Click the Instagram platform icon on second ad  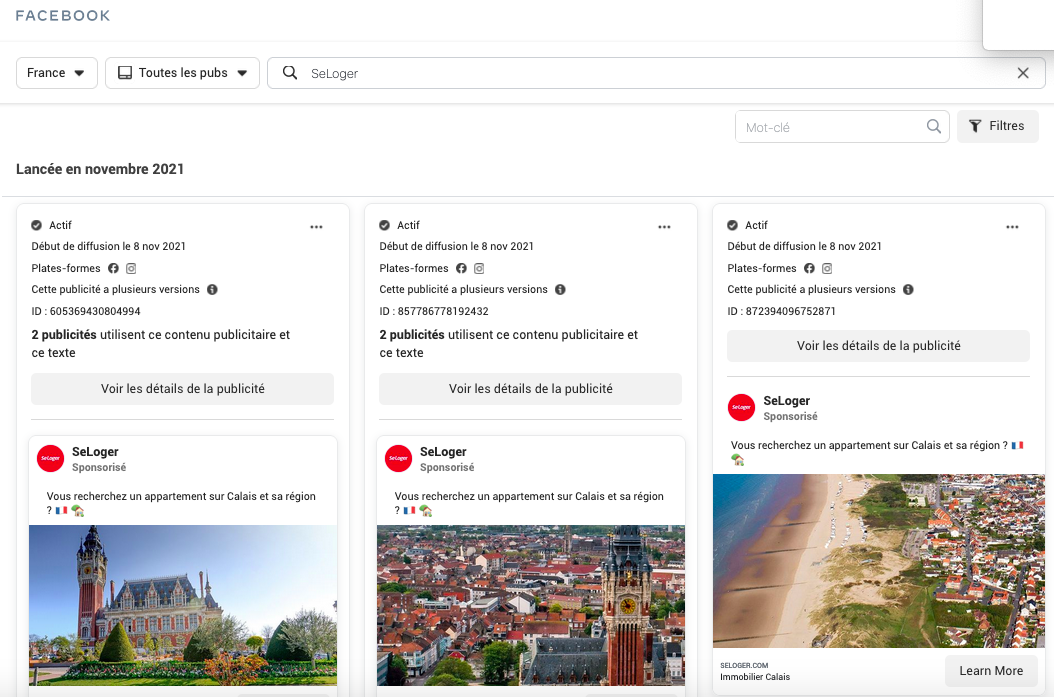479,268
